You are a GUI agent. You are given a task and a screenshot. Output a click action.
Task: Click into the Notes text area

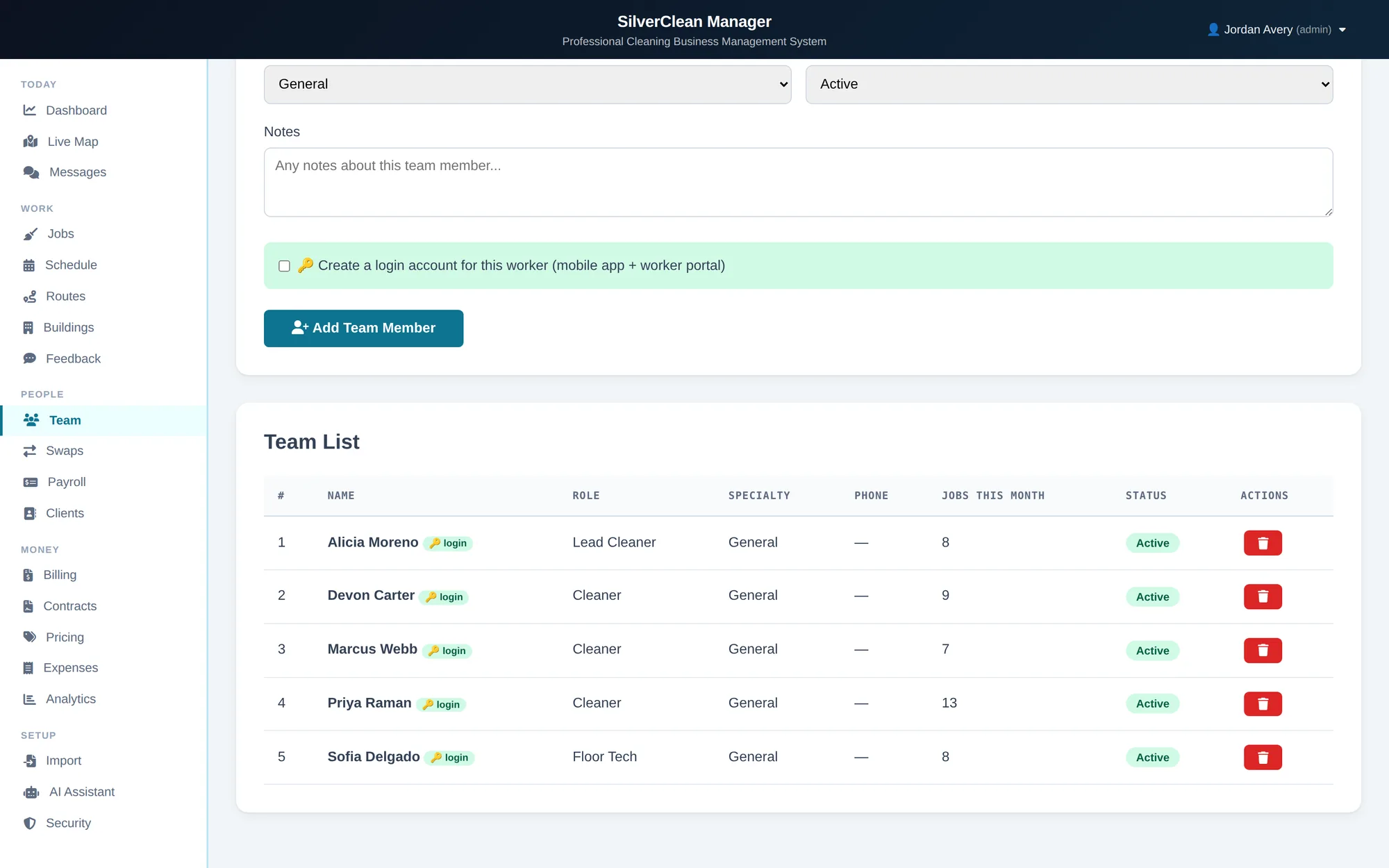point(798,182)
